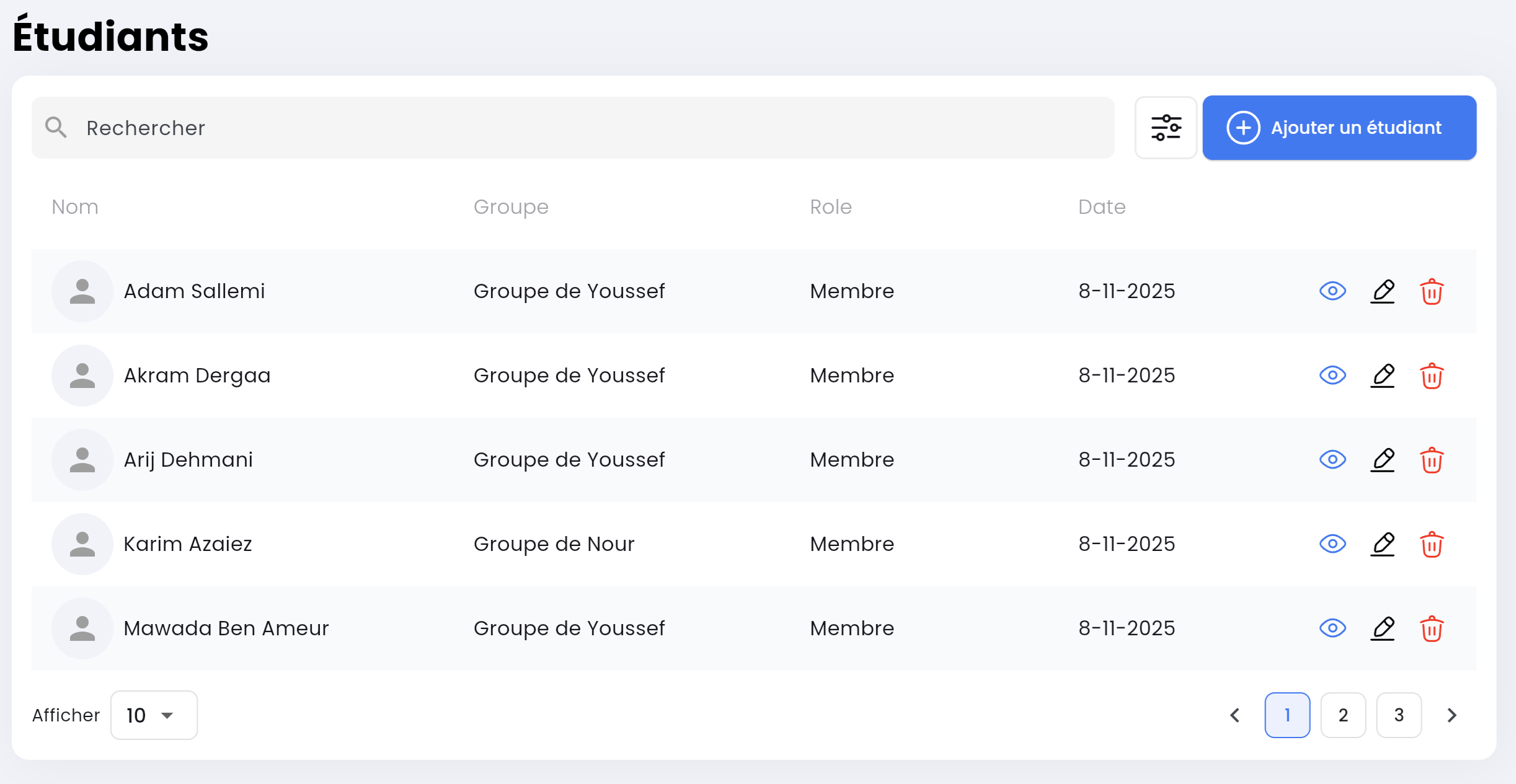Sort by the Nom column header

point(74,206)
